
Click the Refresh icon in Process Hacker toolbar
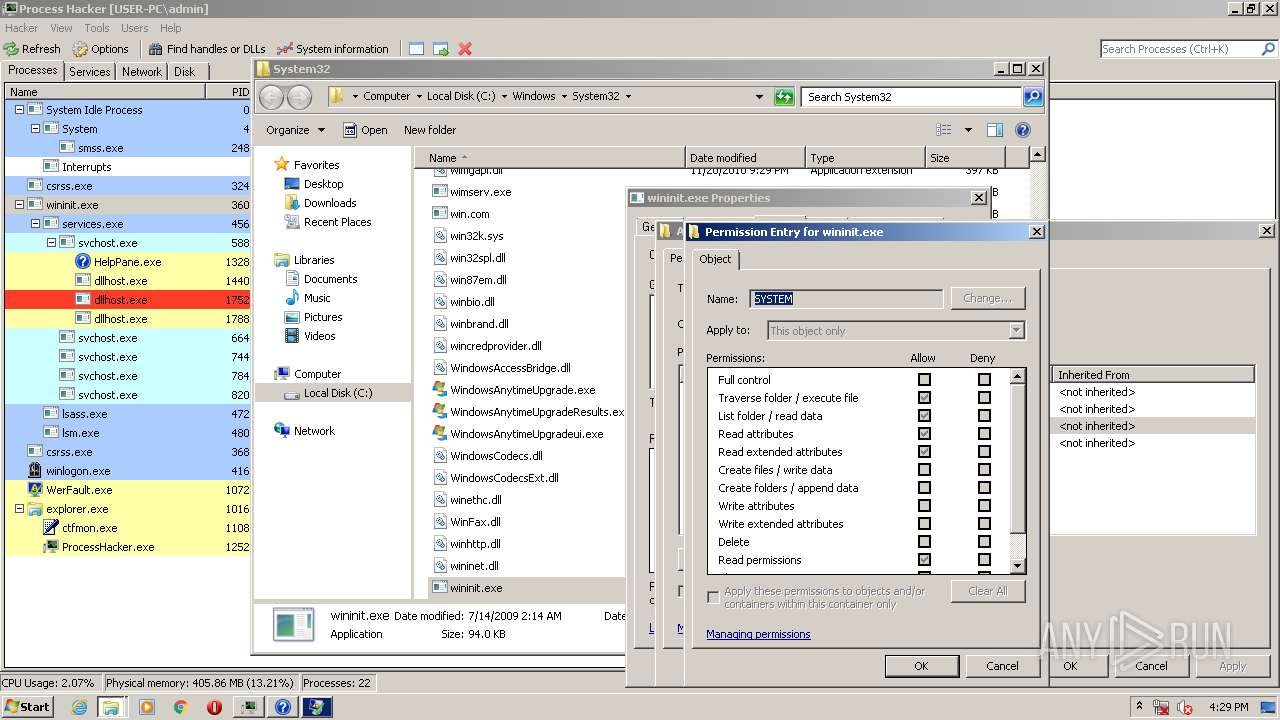[11, 48]
